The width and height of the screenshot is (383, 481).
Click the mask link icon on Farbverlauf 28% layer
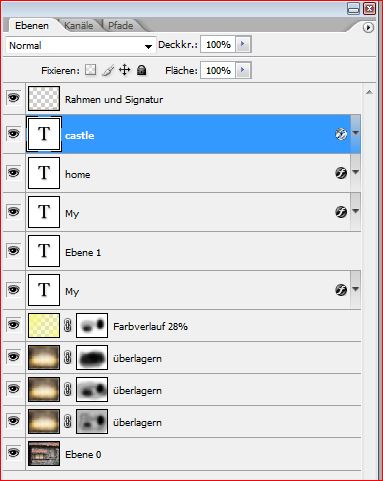[67, 325]
